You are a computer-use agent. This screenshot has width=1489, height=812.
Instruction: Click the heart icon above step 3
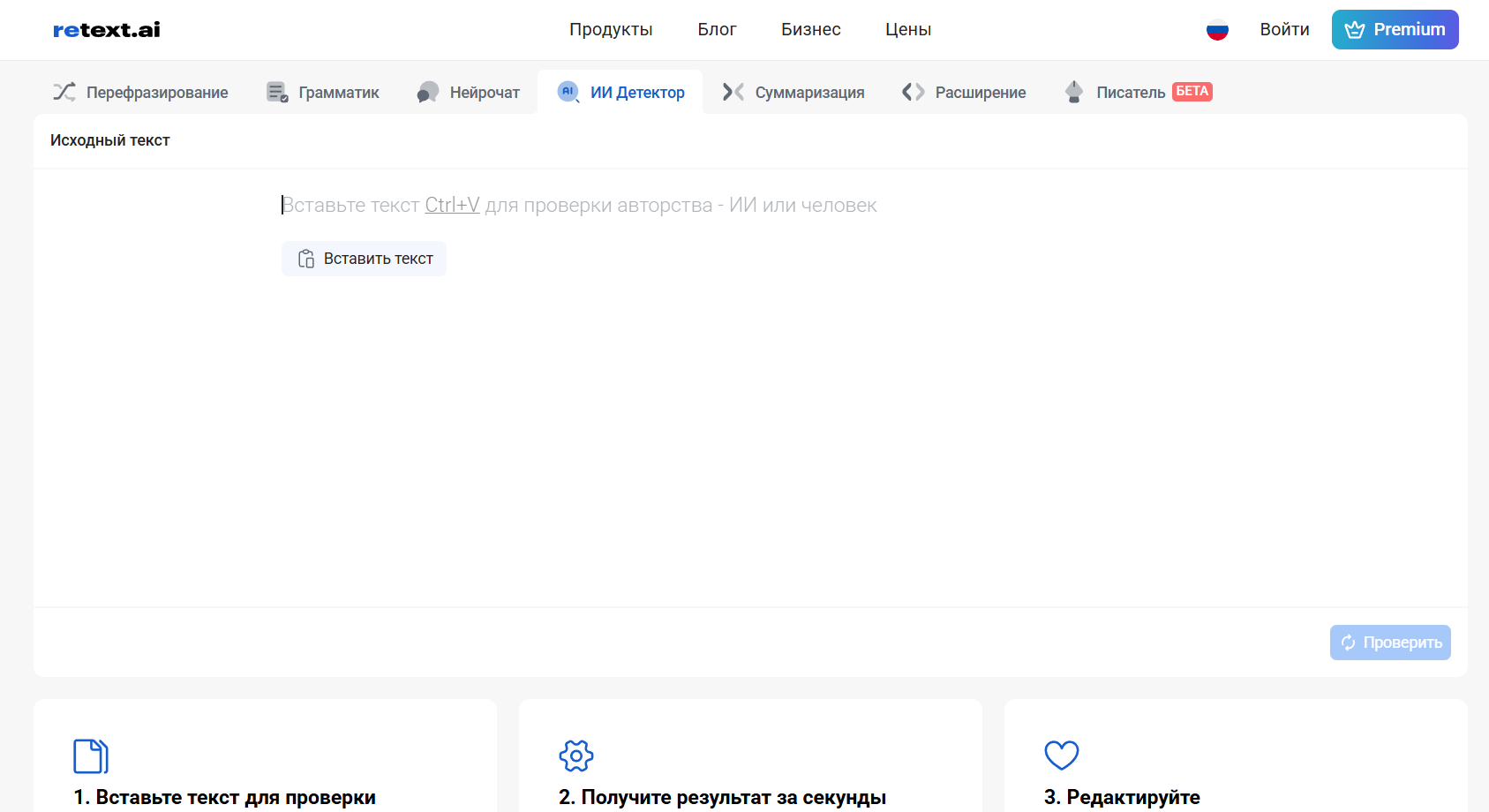pyautogui.click(x=1061, y=756)
